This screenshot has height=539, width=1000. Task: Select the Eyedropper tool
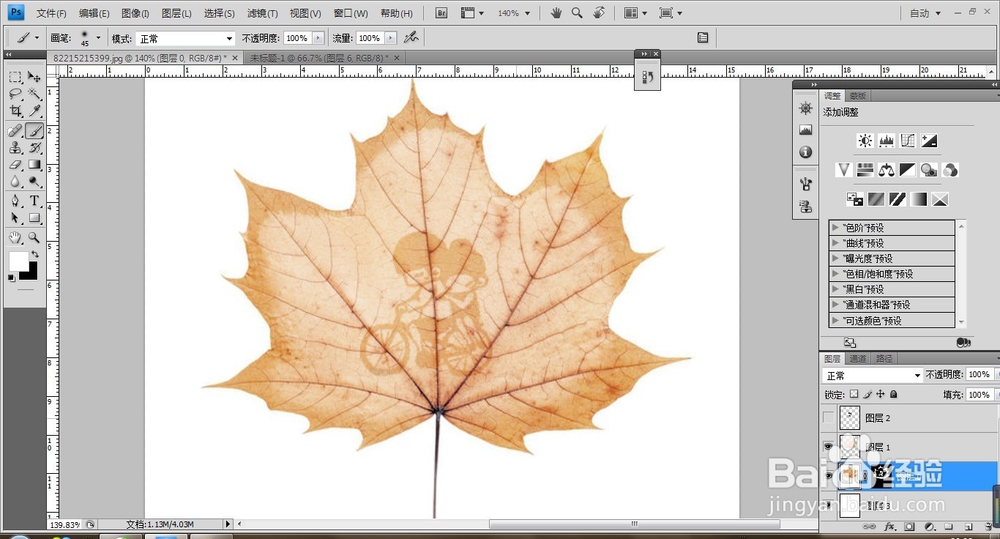pos(34,112)
